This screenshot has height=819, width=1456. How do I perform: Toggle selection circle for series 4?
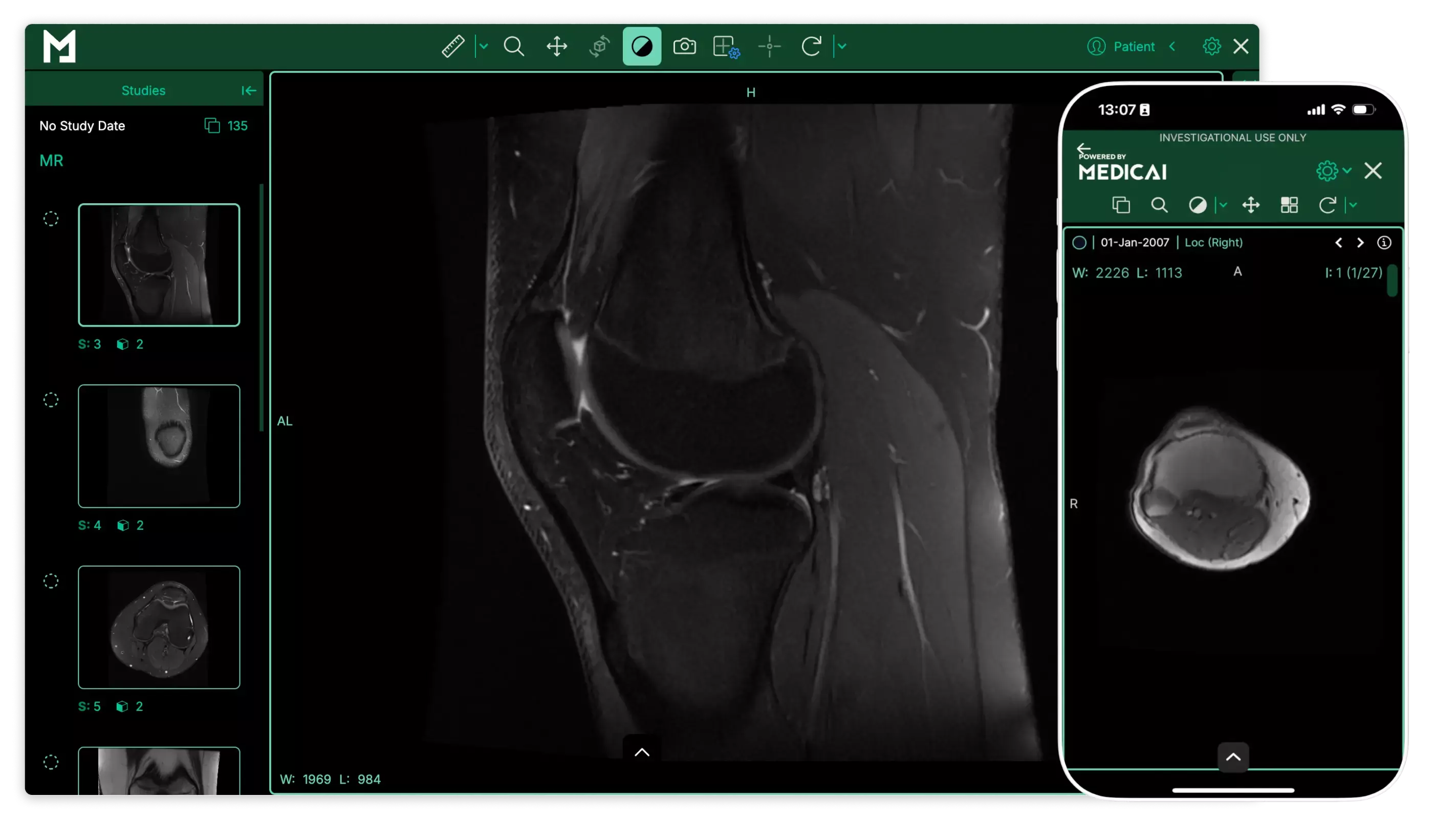point(51,400)
